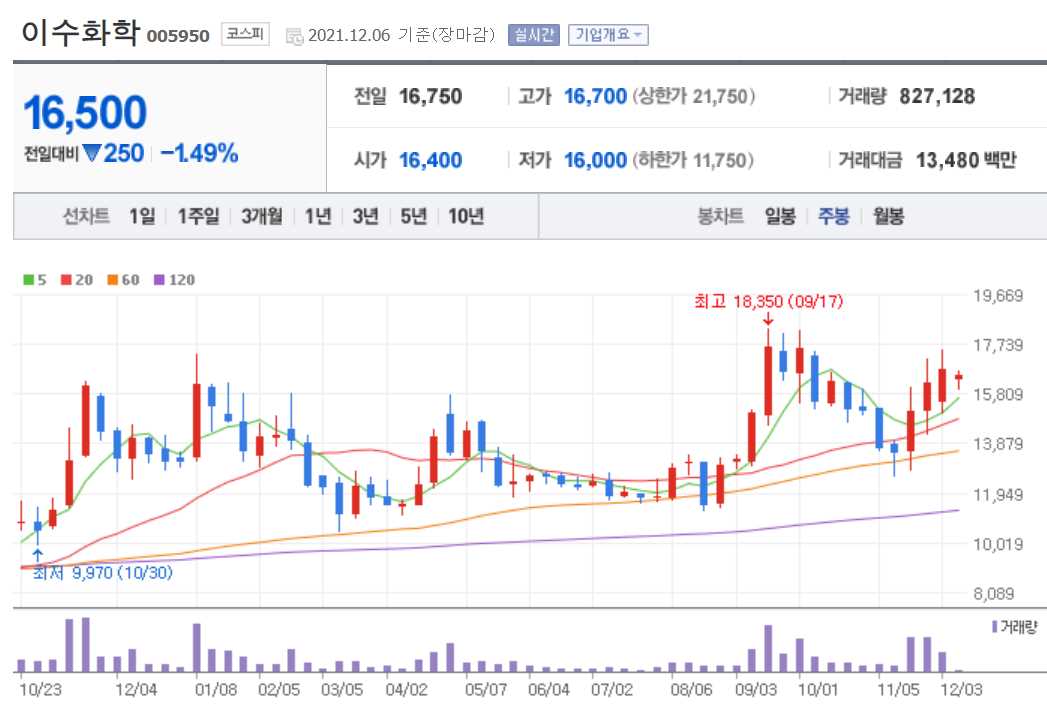Click the 상한가 21,750 text

[x=693, y=97]
